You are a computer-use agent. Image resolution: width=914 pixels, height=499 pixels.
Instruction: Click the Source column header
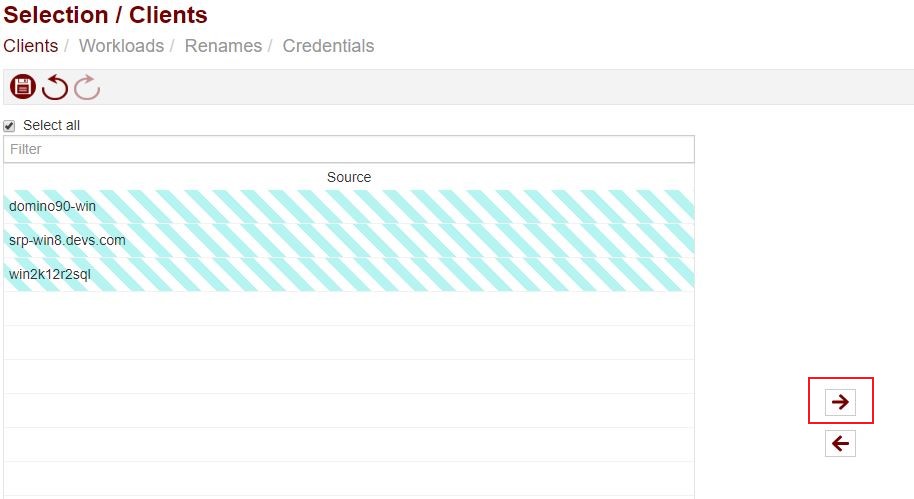(348, 177)
